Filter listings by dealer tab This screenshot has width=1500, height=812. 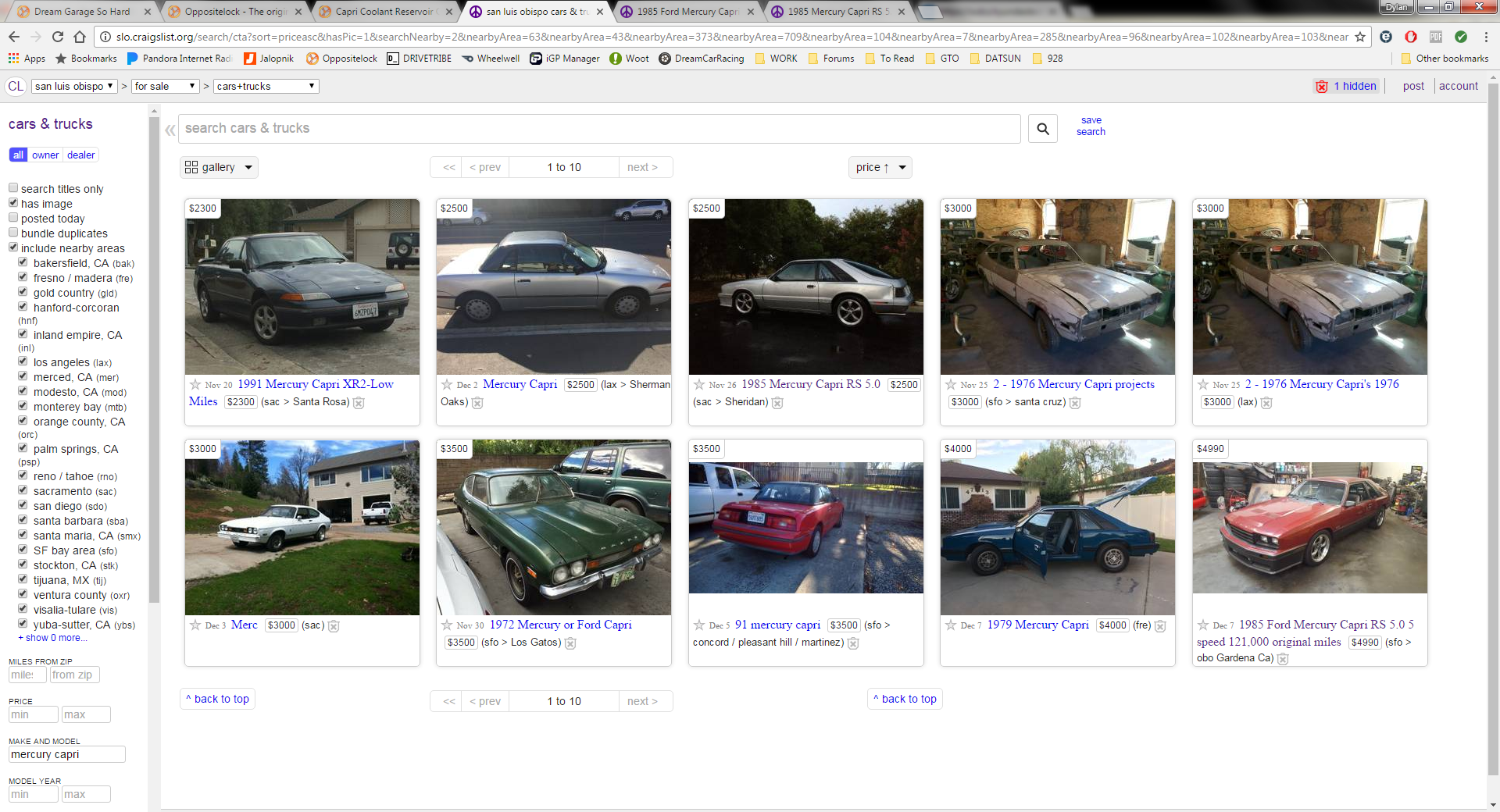[81, 155]
